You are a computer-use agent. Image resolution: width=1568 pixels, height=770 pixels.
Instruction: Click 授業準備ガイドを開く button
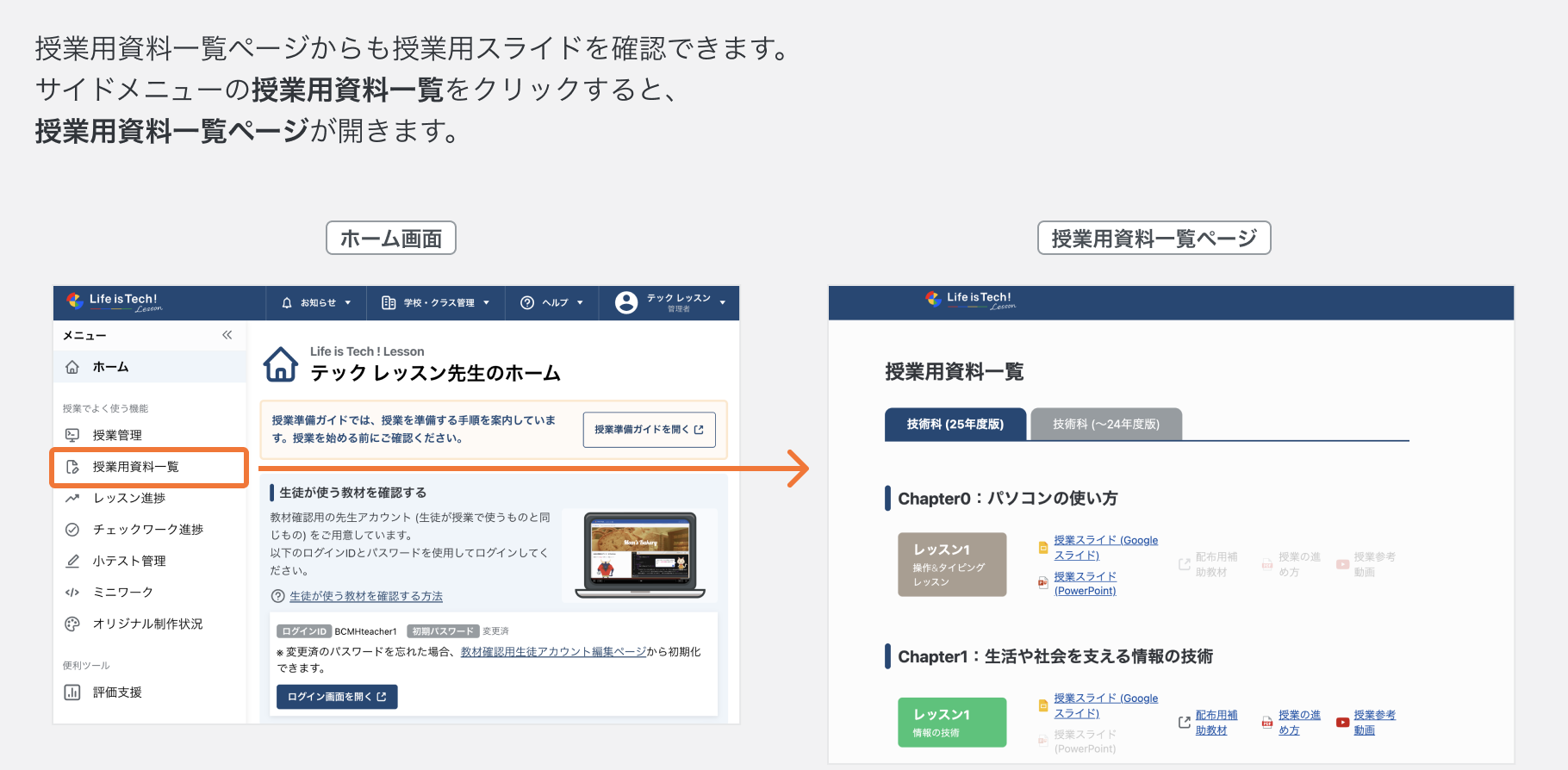pyautogui.click(x=649, y=429)
